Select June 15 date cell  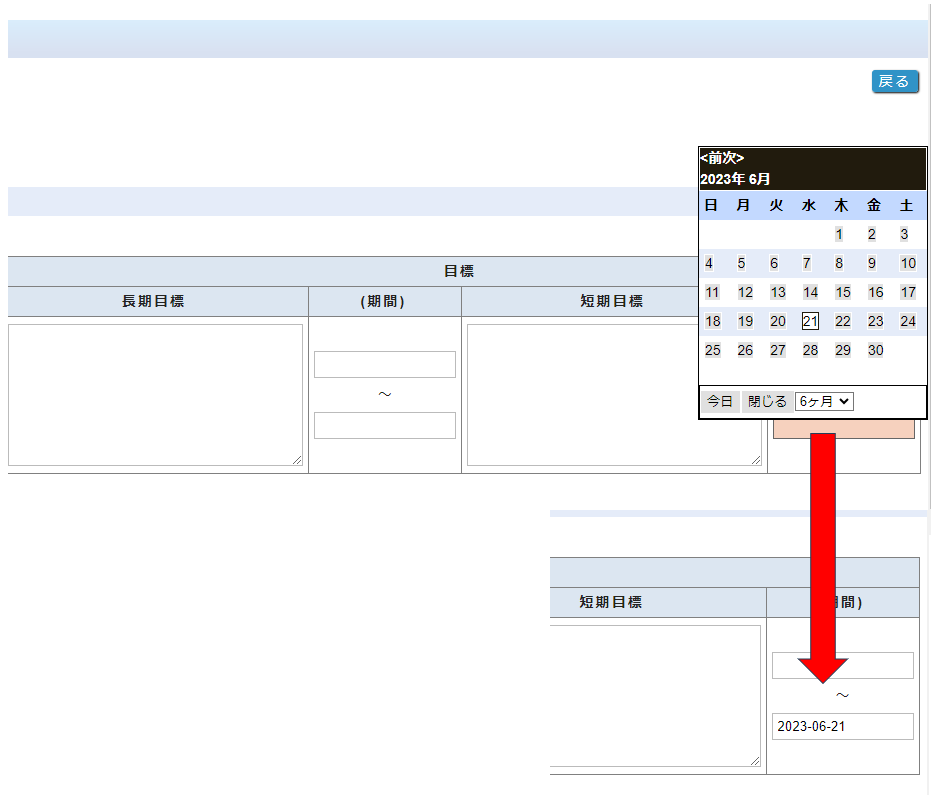[843, 292]
